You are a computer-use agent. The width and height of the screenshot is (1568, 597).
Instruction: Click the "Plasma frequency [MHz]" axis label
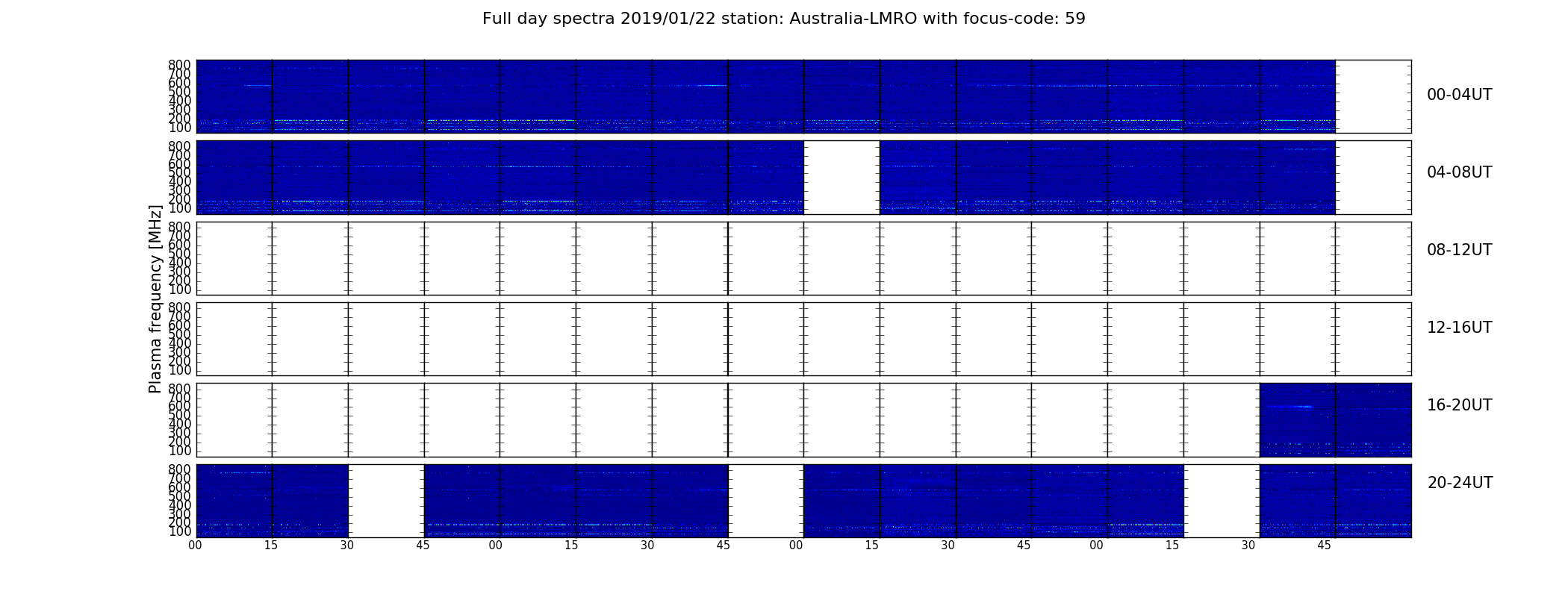tap(155, 298)
